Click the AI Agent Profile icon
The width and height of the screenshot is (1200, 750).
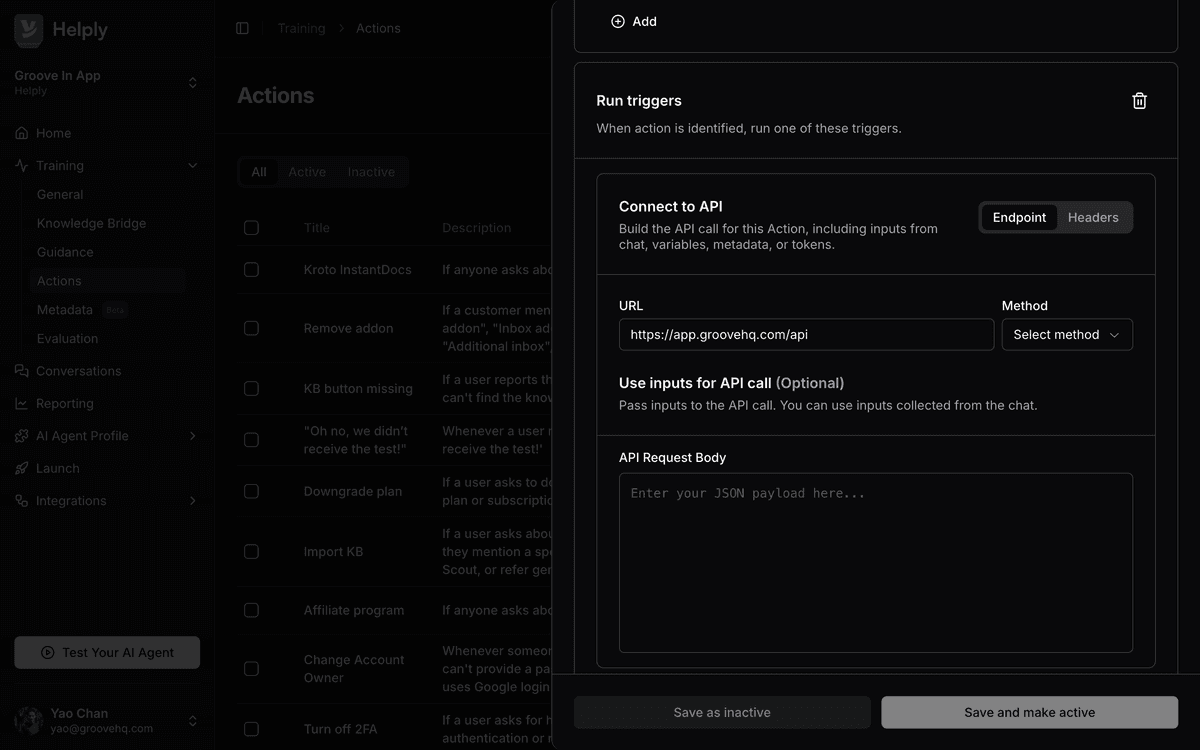22,436
